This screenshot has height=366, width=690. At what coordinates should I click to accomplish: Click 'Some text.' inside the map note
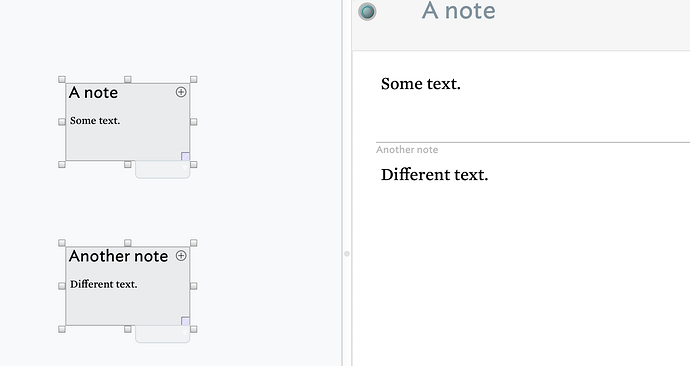95,121
